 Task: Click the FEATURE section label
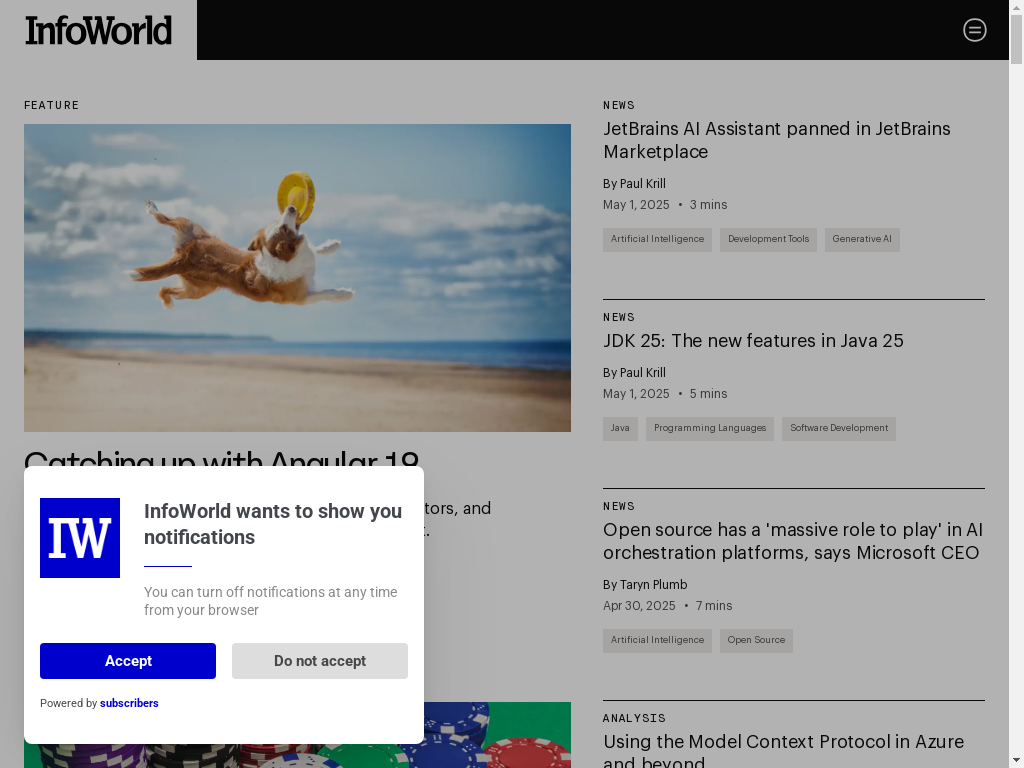coord(52,105)
